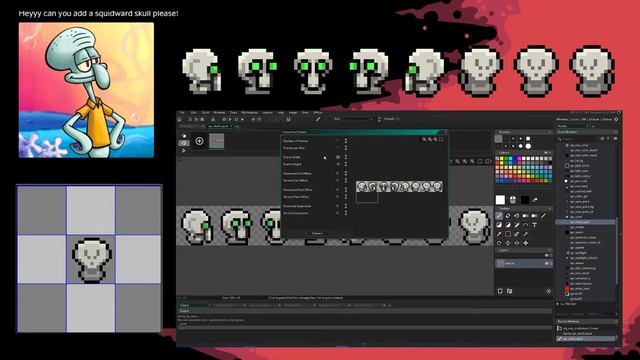Toggle the lock icon on the default layer

(551, 263)
